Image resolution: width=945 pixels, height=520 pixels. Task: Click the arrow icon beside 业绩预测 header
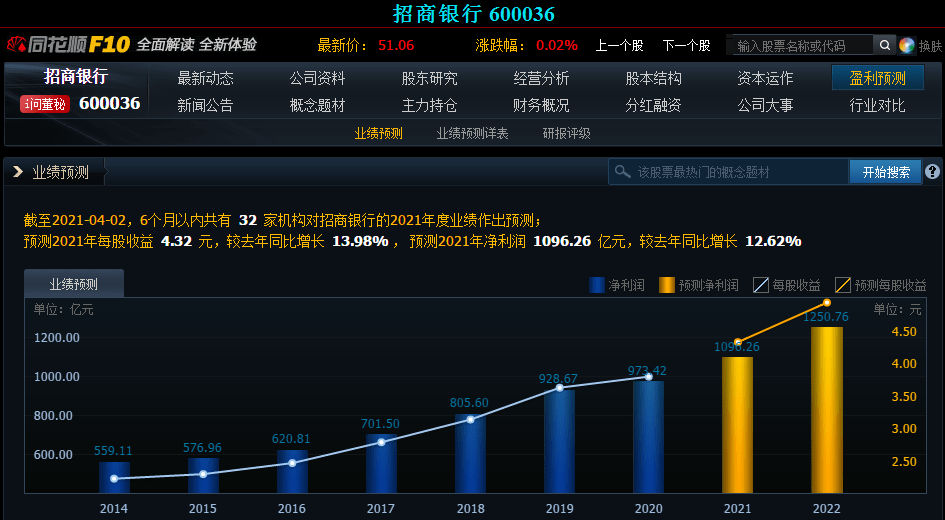tap(18, 172)
